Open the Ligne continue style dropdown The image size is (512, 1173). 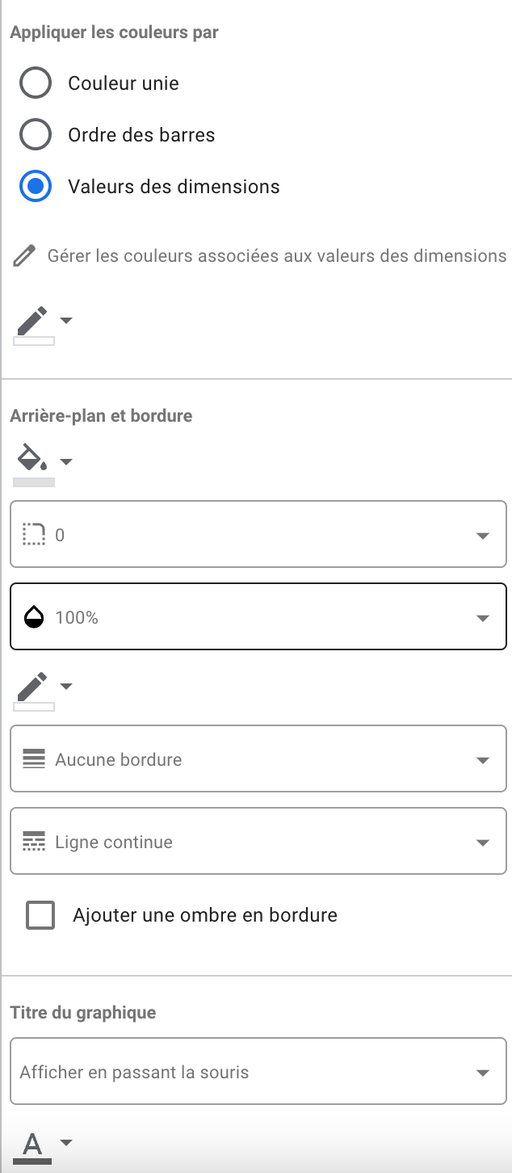(258, 841)
